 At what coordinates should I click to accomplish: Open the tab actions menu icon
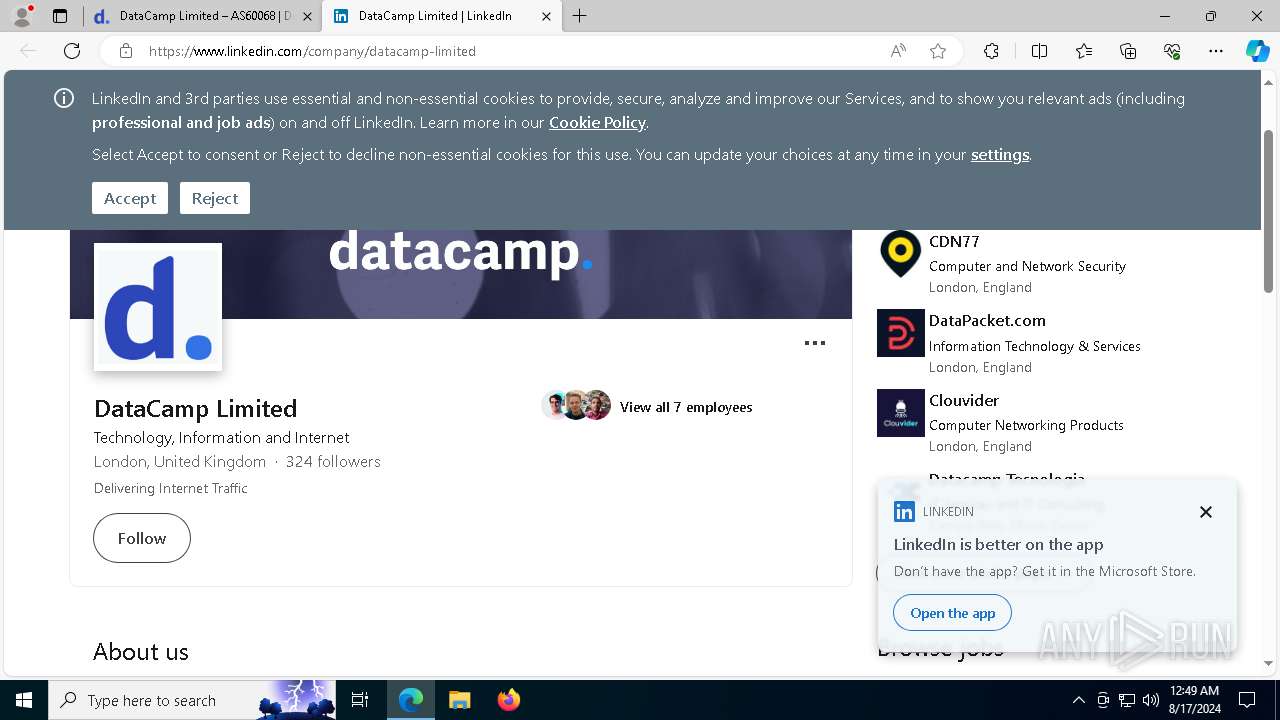point(60,16)
